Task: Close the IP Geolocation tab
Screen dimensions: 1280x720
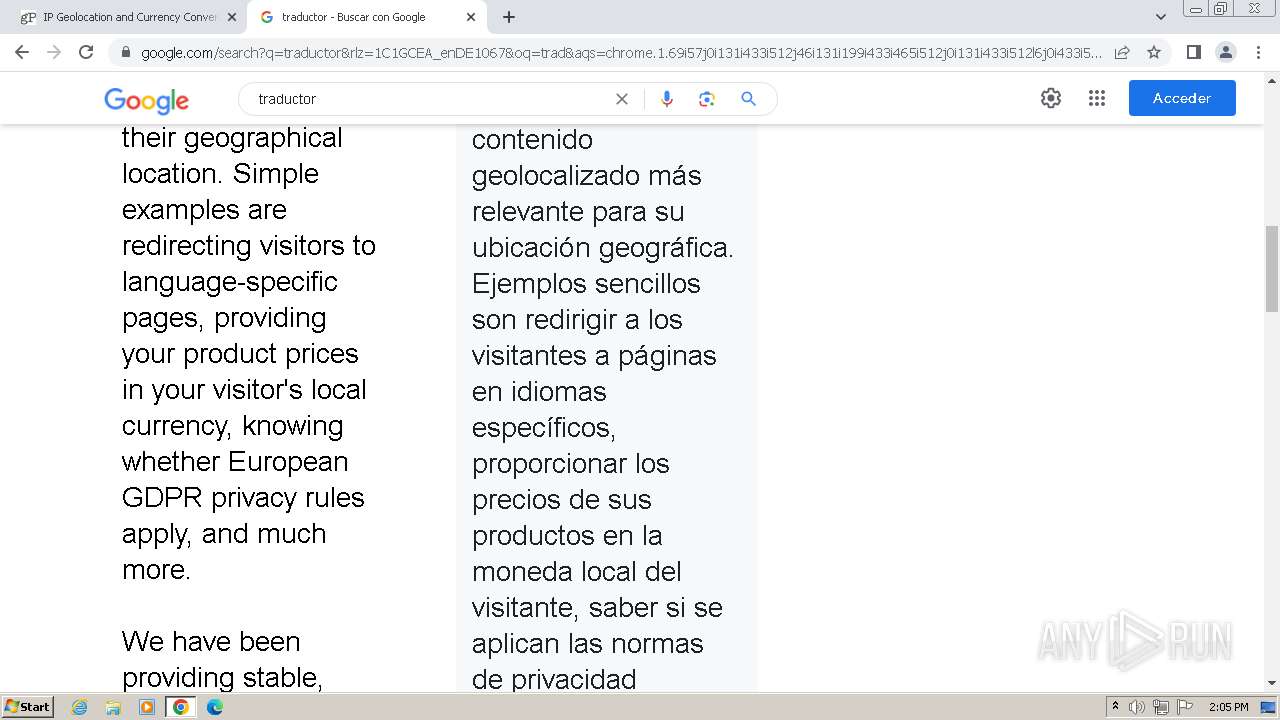Action: [232, 17]
